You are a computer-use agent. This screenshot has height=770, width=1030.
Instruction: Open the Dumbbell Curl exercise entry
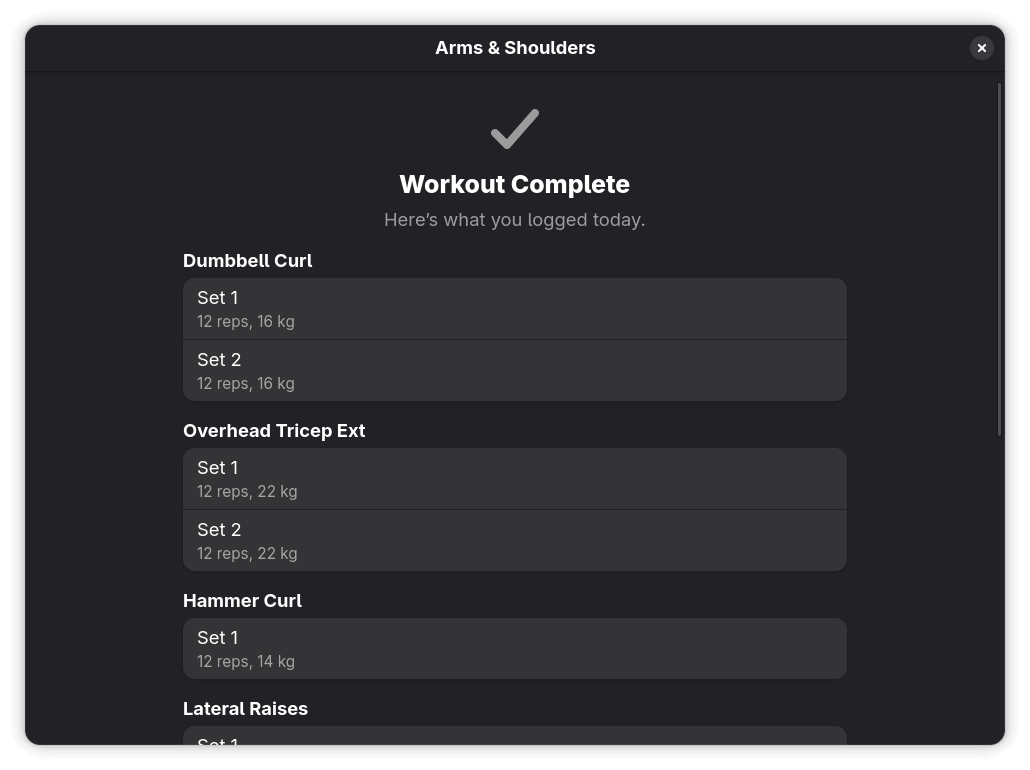(x=247, y=260)
